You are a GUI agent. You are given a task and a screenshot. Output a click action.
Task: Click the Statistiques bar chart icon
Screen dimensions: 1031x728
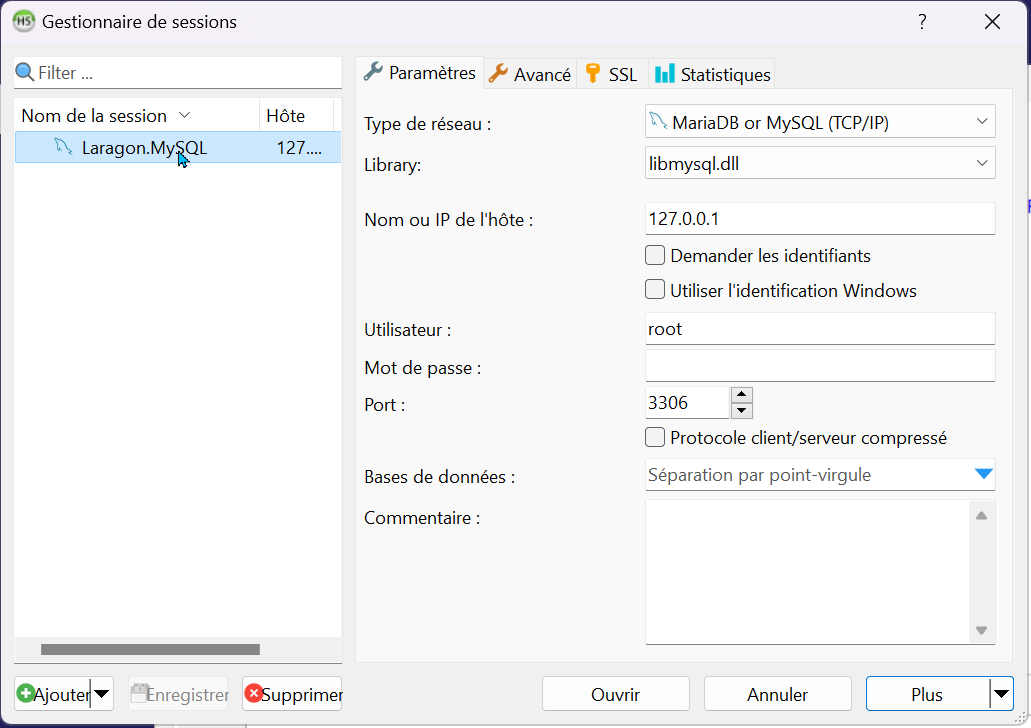664,74
